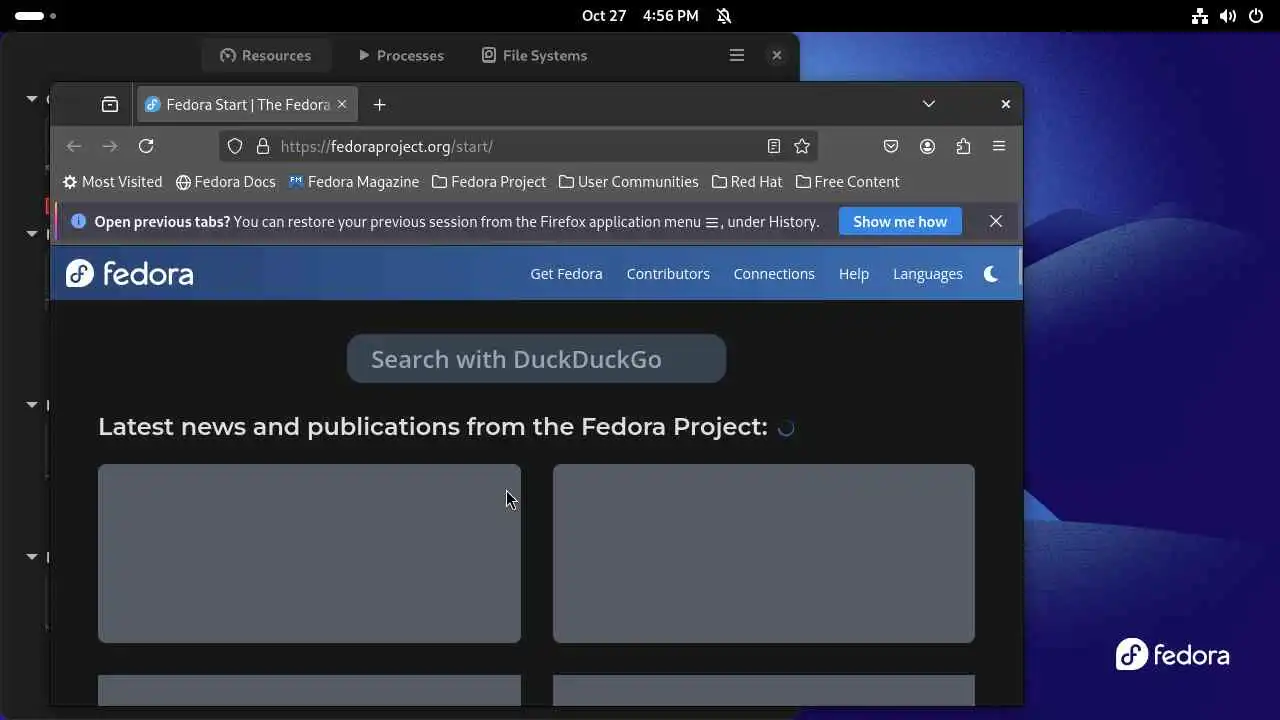
Task: Open the first news card placeholder
Action: [309, 553]
